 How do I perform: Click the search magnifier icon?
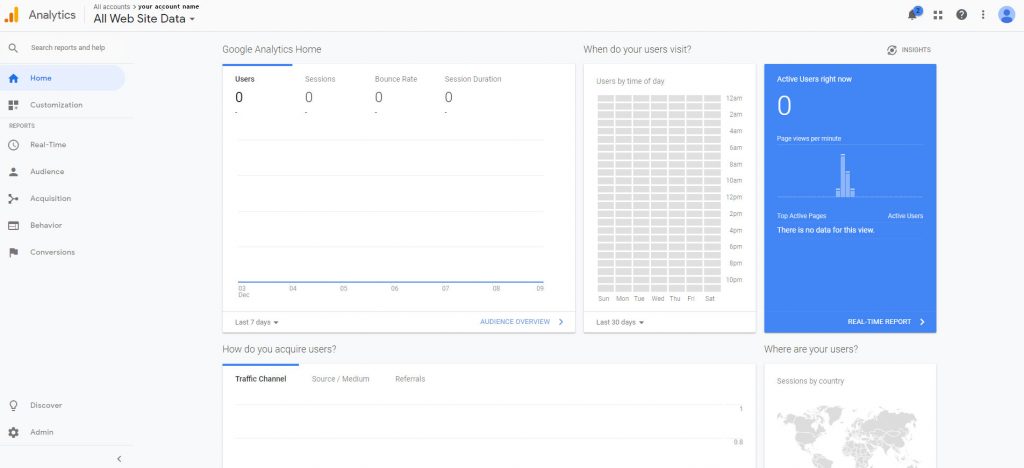tap(13, 48)
